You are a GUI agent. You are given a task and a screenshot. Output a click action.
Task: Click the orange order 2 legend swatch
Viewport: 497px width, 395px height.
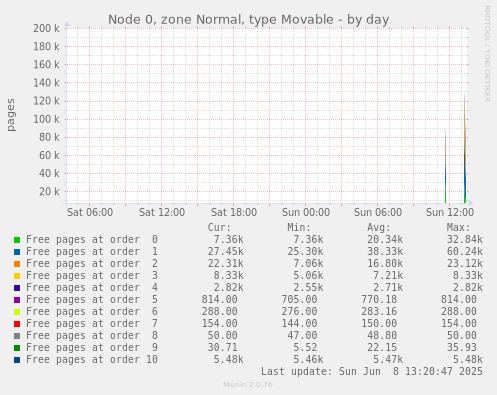click(x=17, y=264)
